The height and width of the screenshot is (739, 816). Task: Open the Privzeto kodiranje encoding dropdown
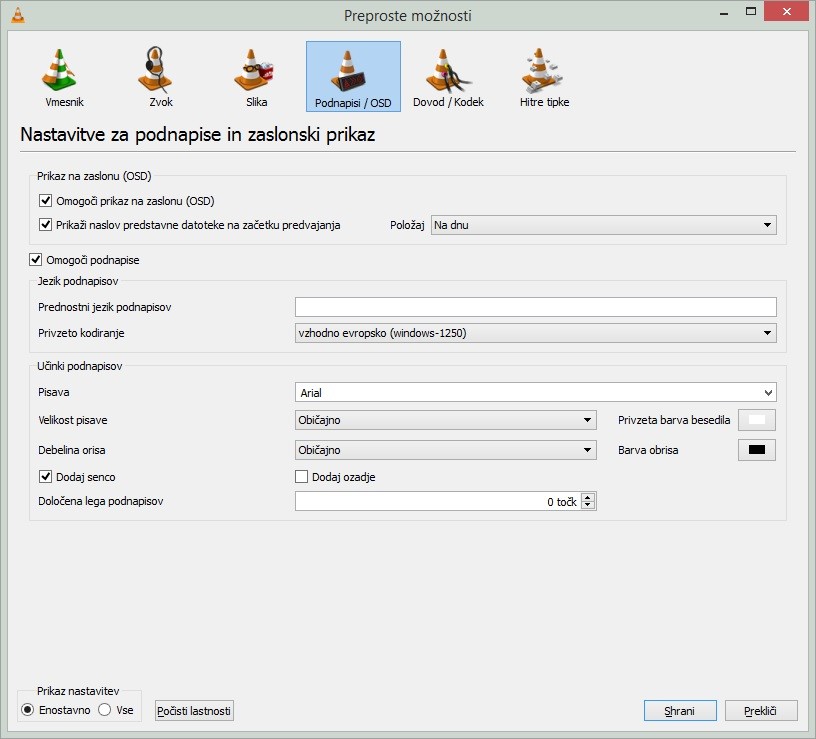pyautogui.click(x=535, y=333)
